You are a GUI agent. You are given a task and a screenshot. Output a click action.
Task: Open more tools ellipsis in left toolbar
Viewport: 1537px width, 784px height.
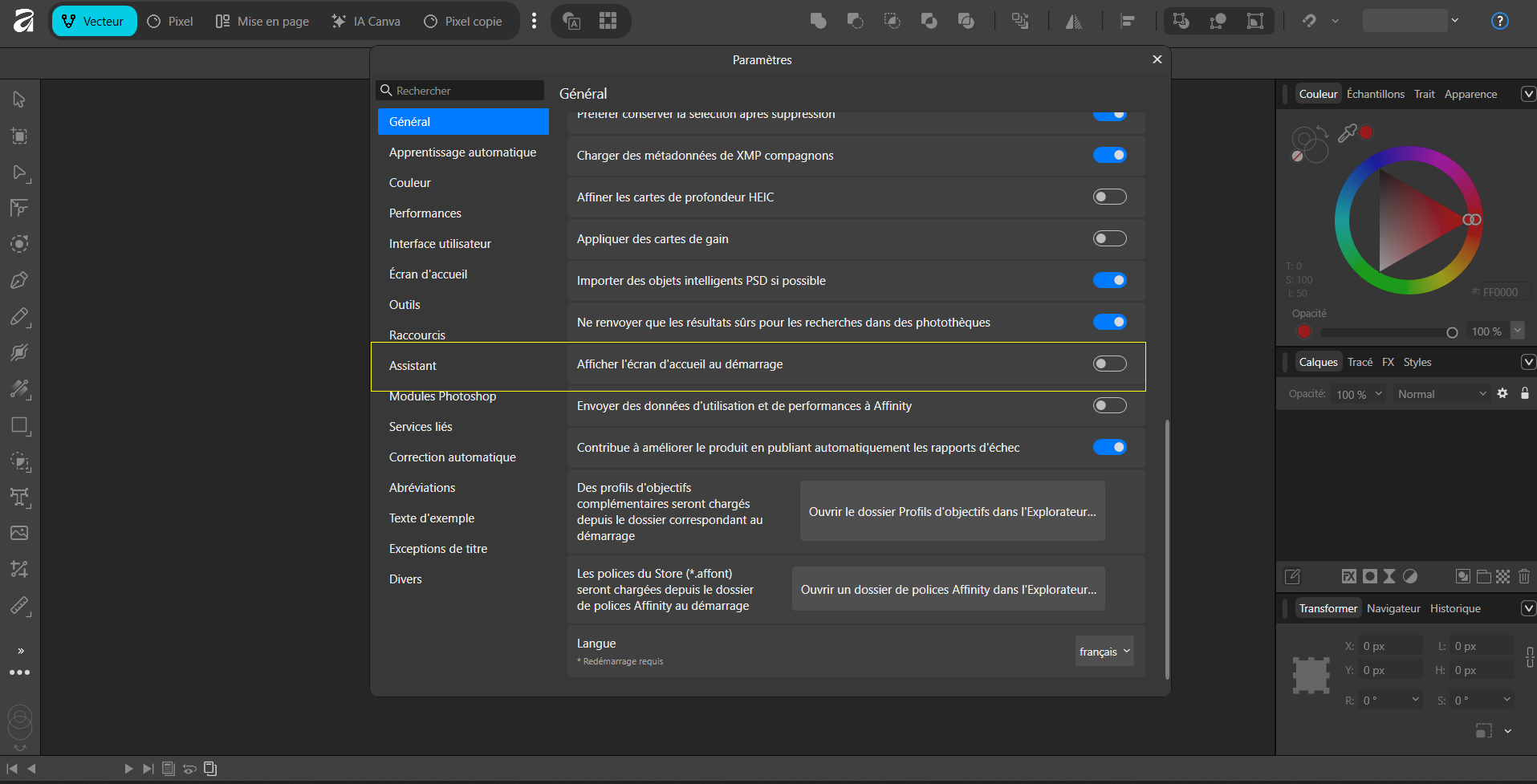click(19, 672)
